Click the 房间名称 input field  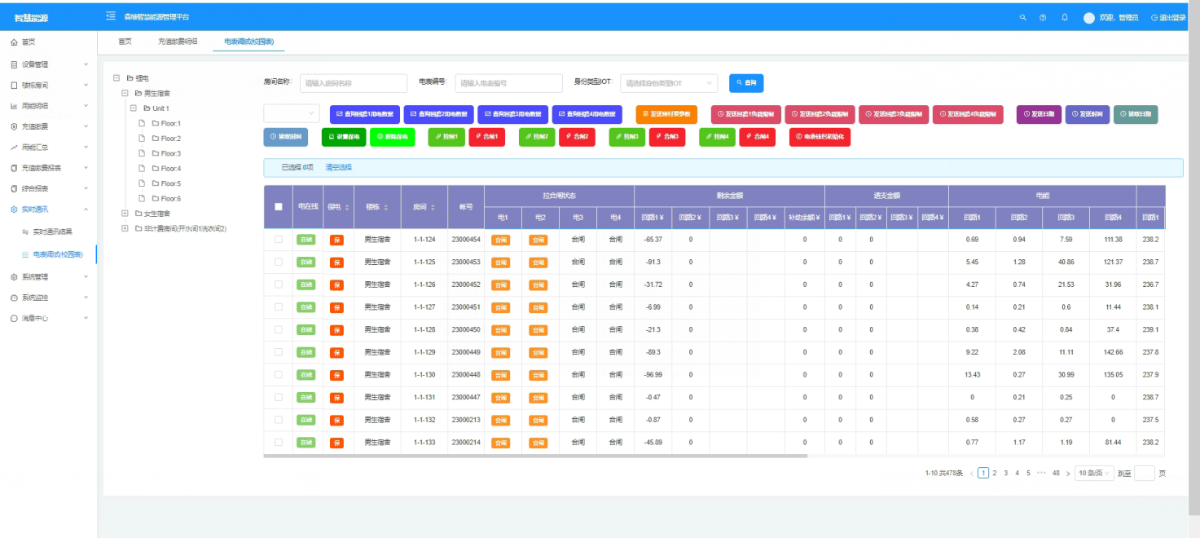coord(352,83)
